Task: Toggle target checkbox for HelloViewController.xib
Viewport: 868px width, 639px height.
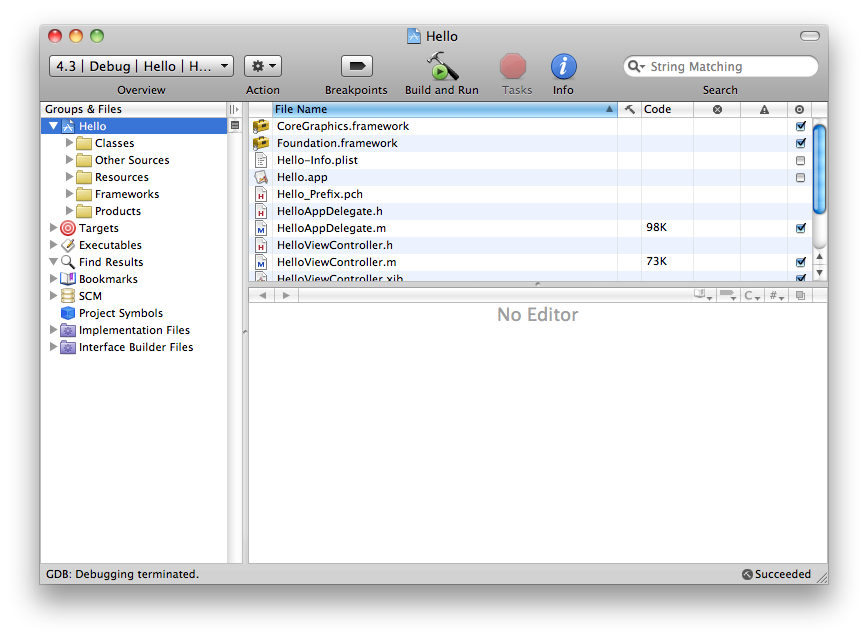Action: coord(800,277)
